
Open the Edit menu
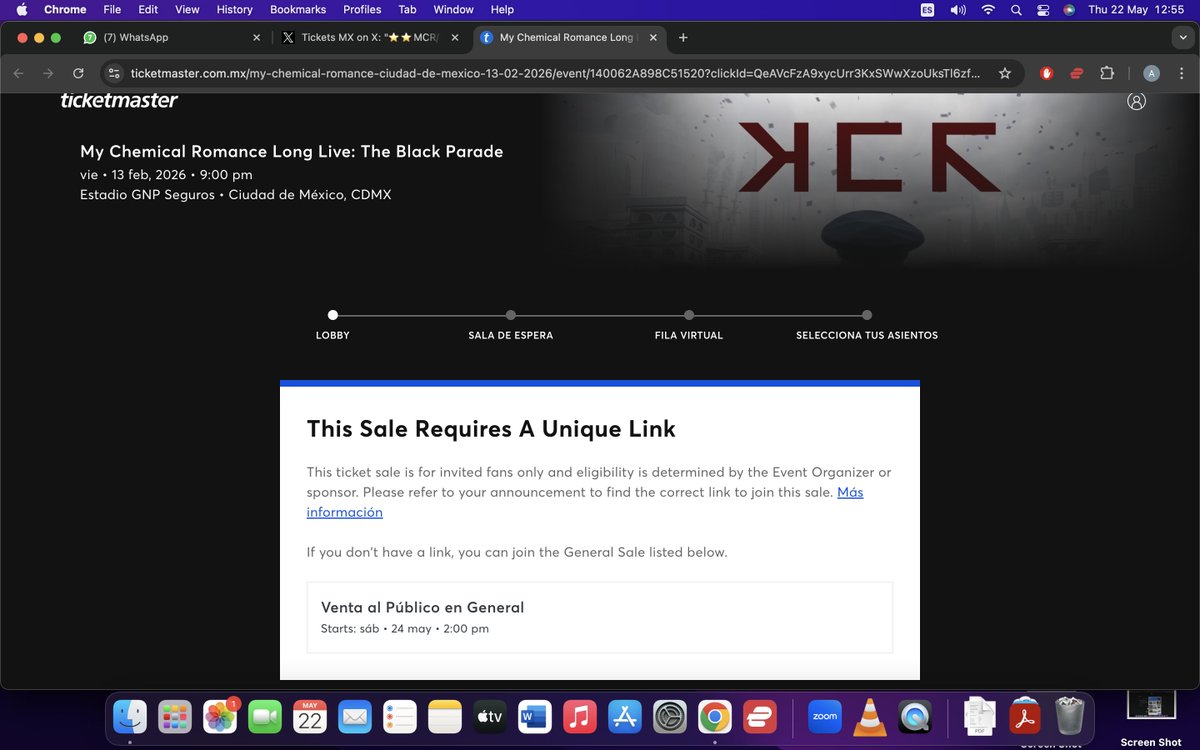click(x=148, y=9)
